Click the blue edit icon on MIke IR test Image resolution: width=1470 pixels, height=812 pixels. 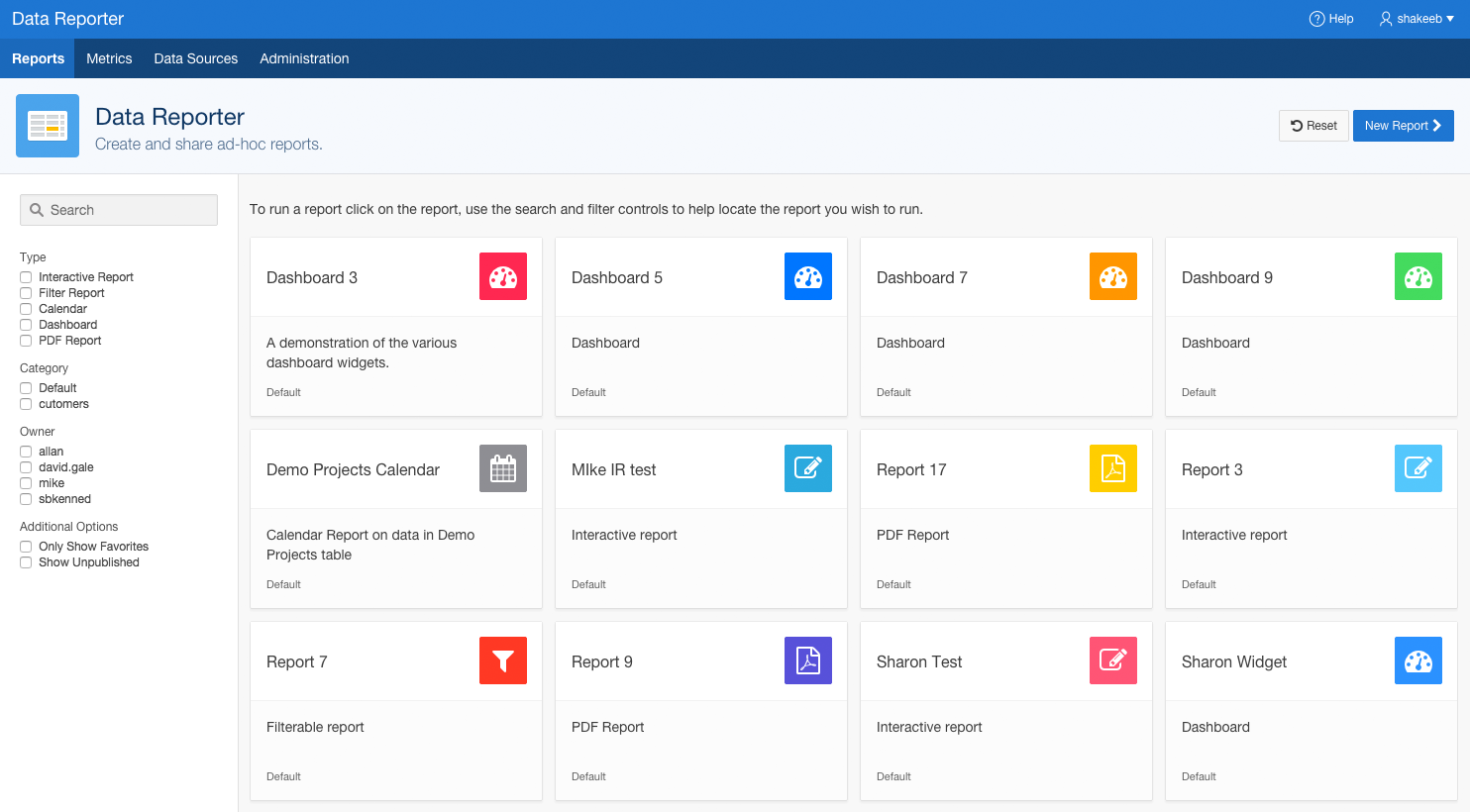pyautogui.click(x=808, y=468)
